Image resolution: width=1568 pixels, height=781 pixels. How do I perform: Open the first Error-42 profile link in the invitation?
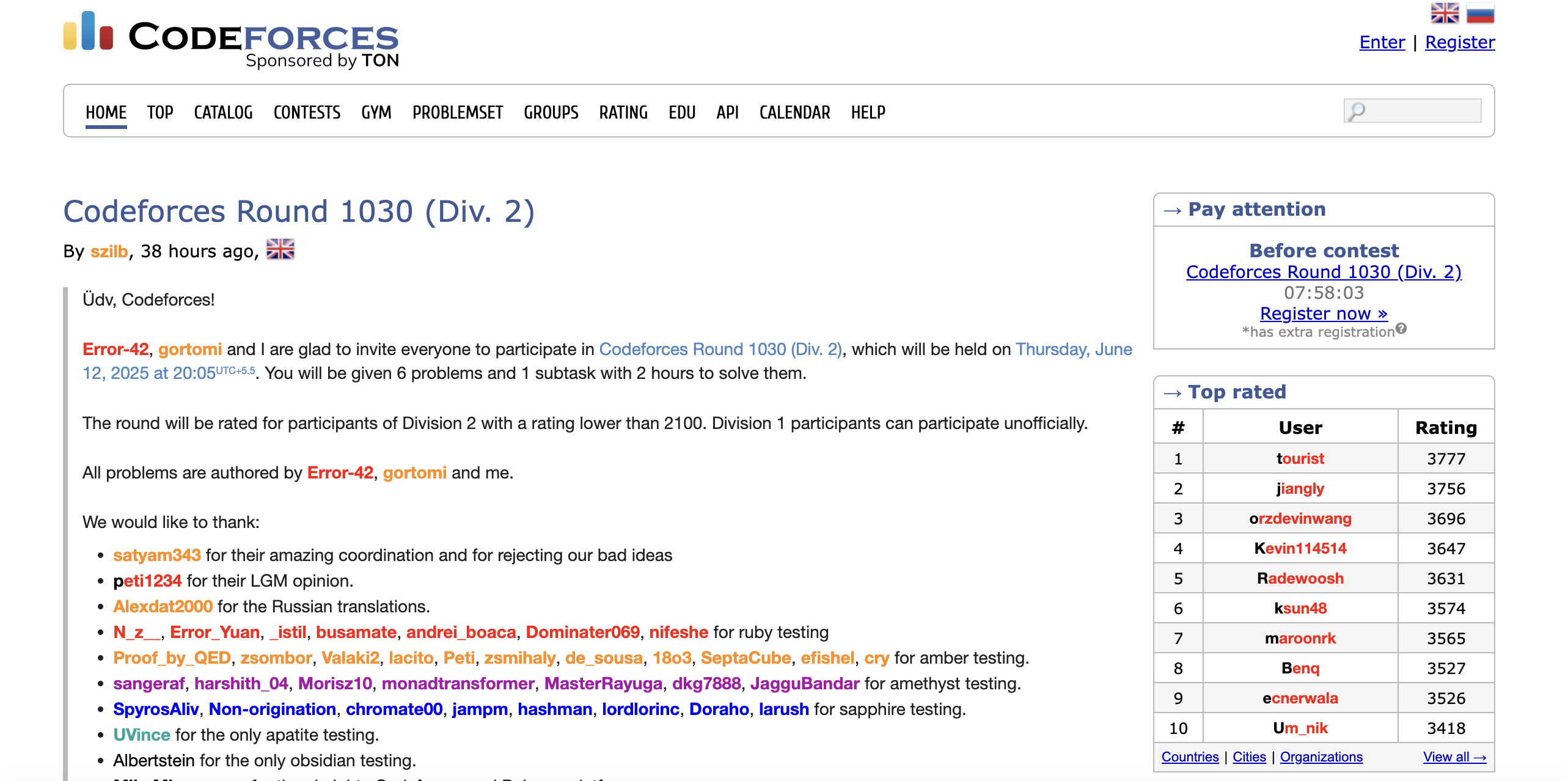(115, 349)
